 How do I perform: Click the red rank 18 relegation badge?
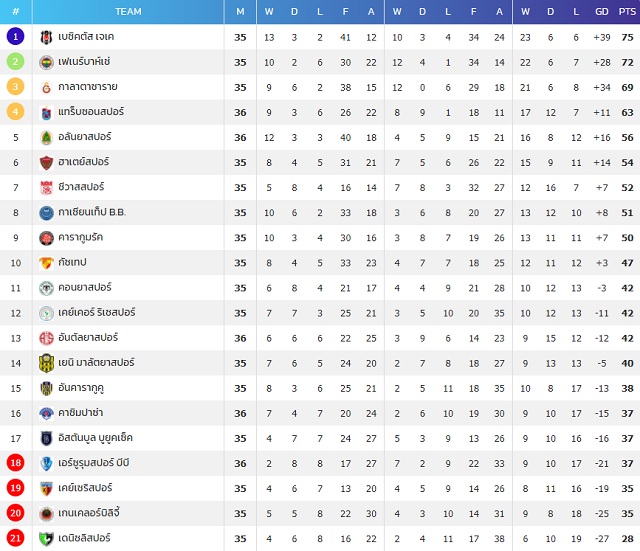16,463
